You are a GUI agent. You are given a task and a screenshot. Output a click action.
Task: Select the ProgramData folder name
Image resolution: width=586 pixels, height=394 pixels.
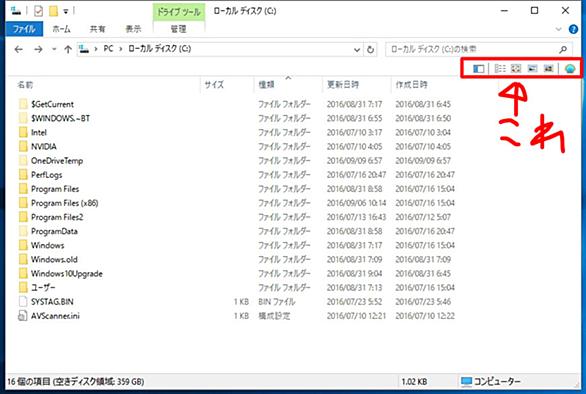pyautogui.click(x=54, y=231)
